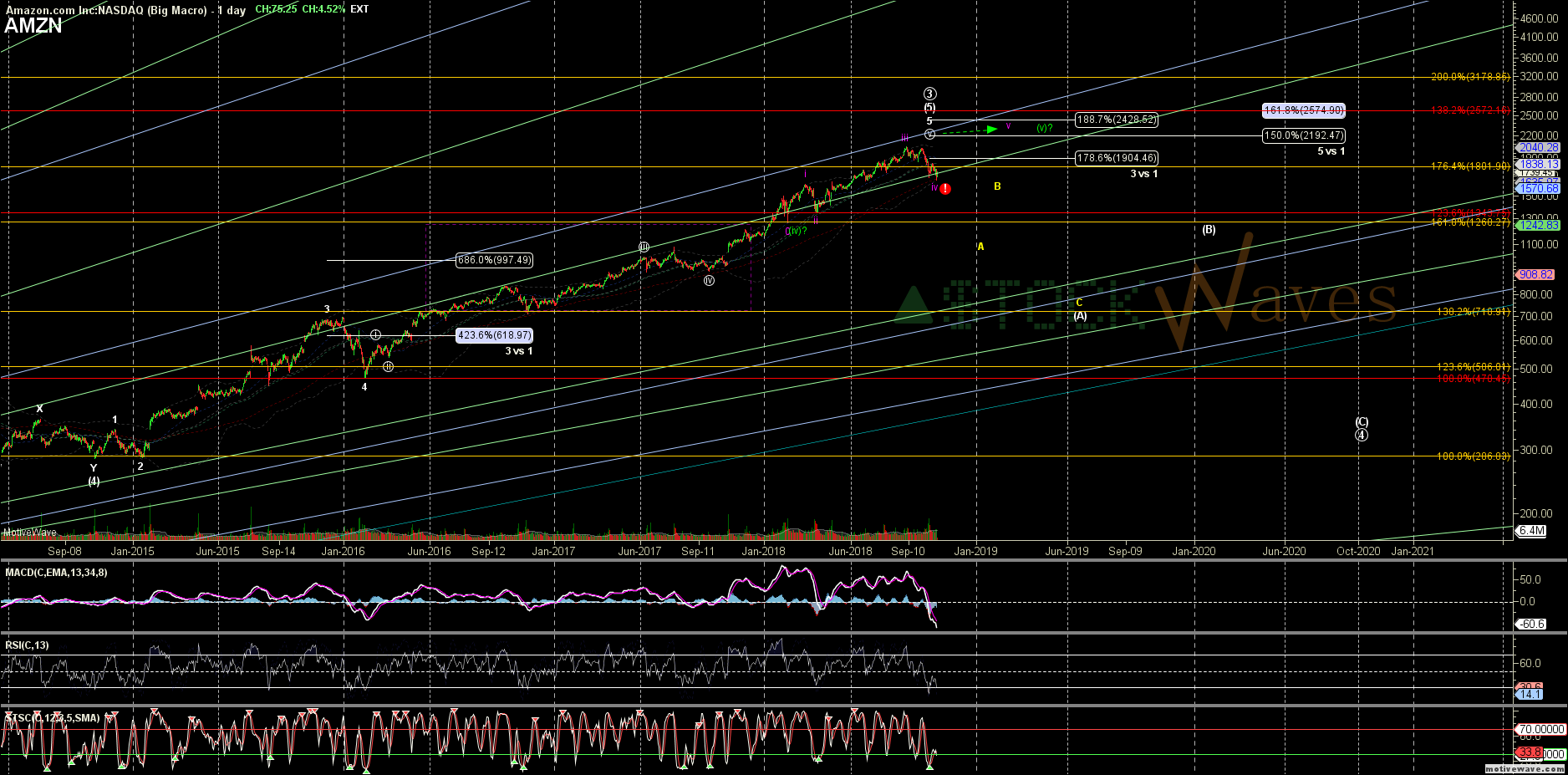Select the 176.4%(1801.90) Fibonacci level label

click(x=1470, y=166)
